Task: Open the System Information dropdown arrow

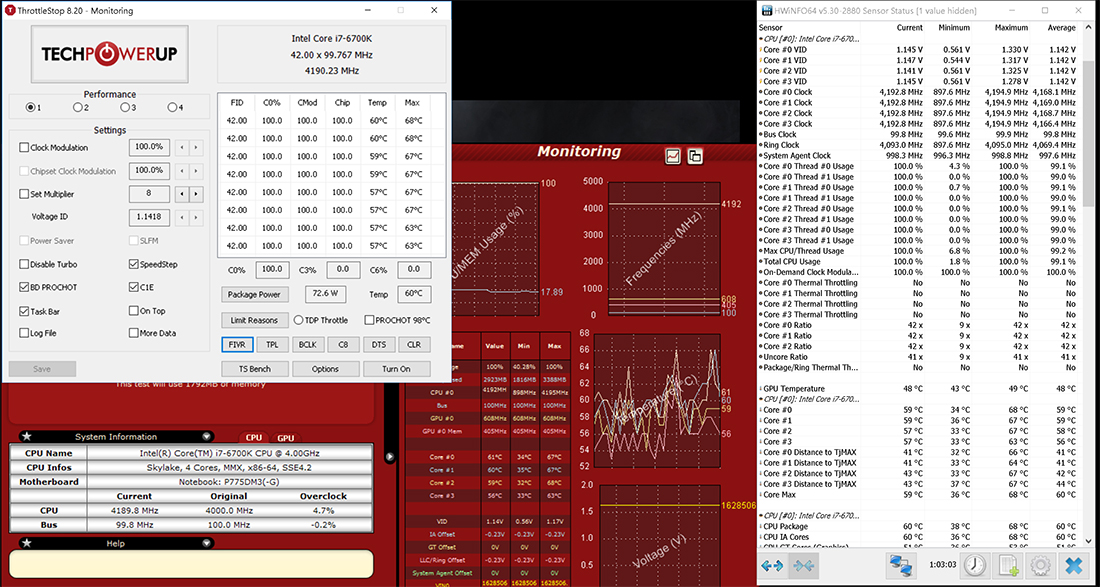Action: click(206, 436)
